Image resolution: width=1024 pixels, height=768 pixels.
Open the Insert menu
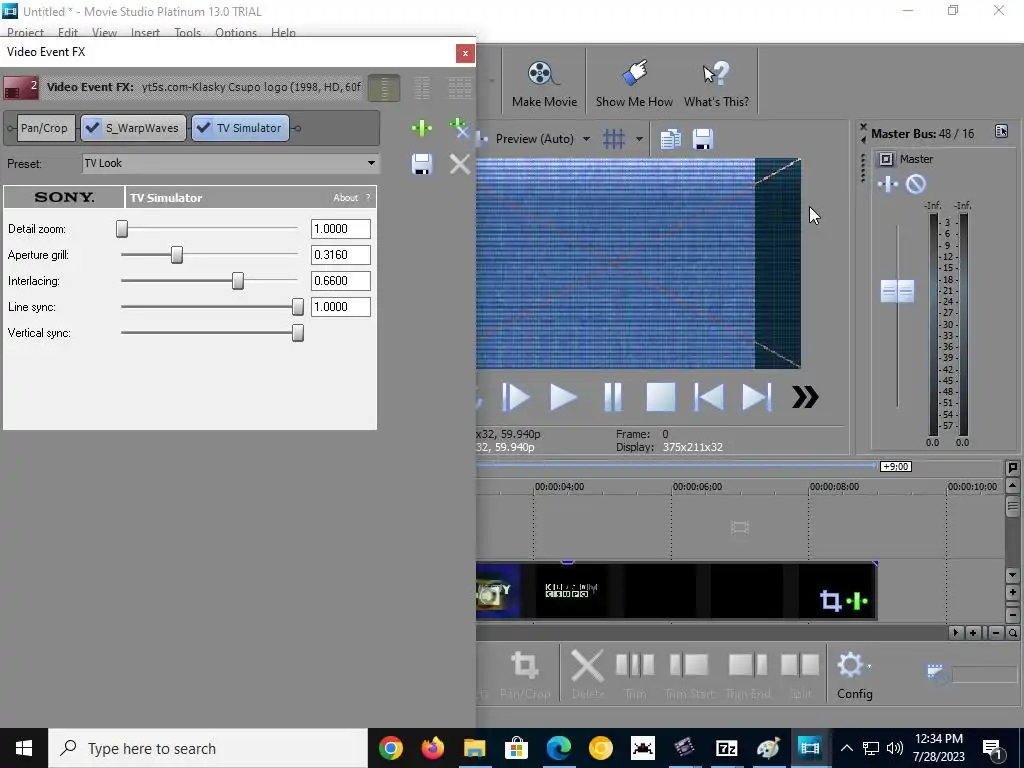coord(145,33)
